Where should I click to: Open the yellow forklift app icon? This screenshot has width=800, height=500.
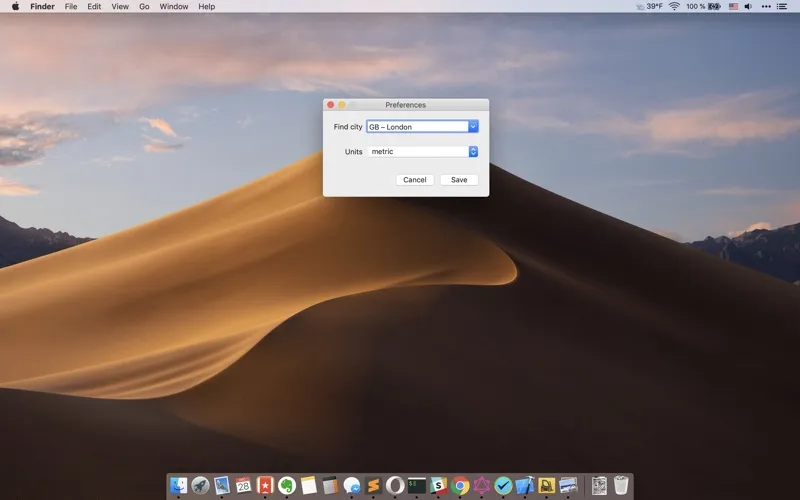coord(546,485)
